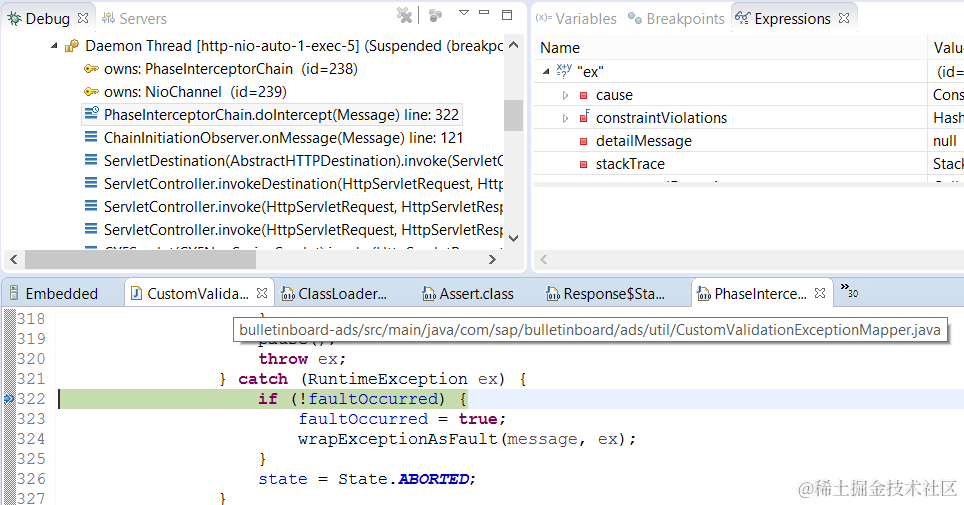Click key icon beside owns: PhaseInterceptorChain

click(x=91, y=69)
